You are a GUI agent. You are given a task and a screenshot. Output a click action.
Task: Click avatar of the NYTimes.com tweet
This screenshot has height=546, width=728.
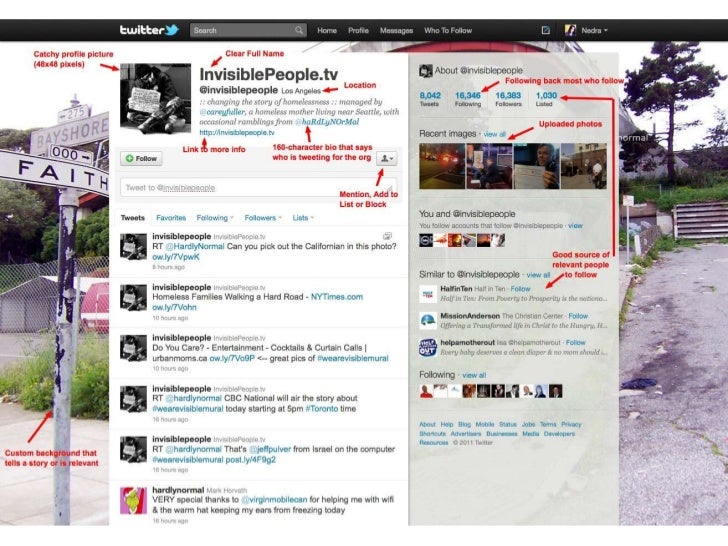tap(133, 297)
